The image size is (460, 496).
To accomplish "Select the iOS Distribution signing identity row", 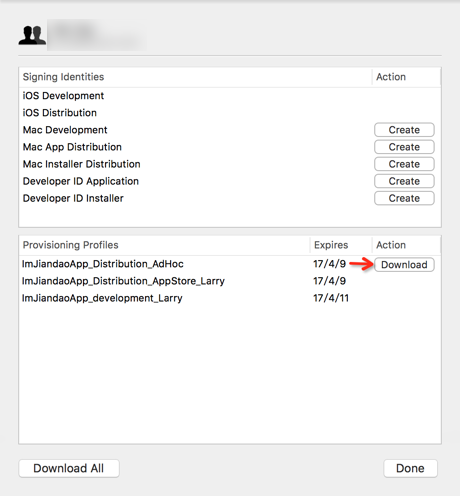I will [230, 113].
